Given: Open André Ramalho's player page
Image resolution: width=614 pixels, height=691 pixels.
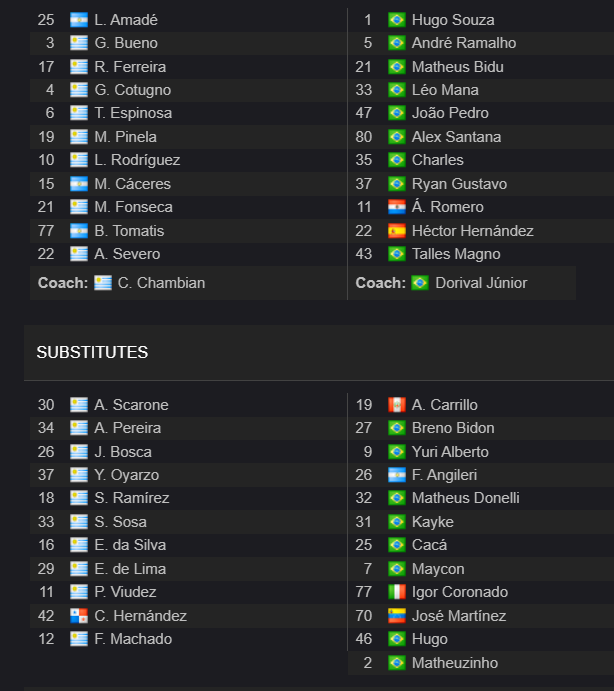Looking at the screenshot, I should (464, 43).
